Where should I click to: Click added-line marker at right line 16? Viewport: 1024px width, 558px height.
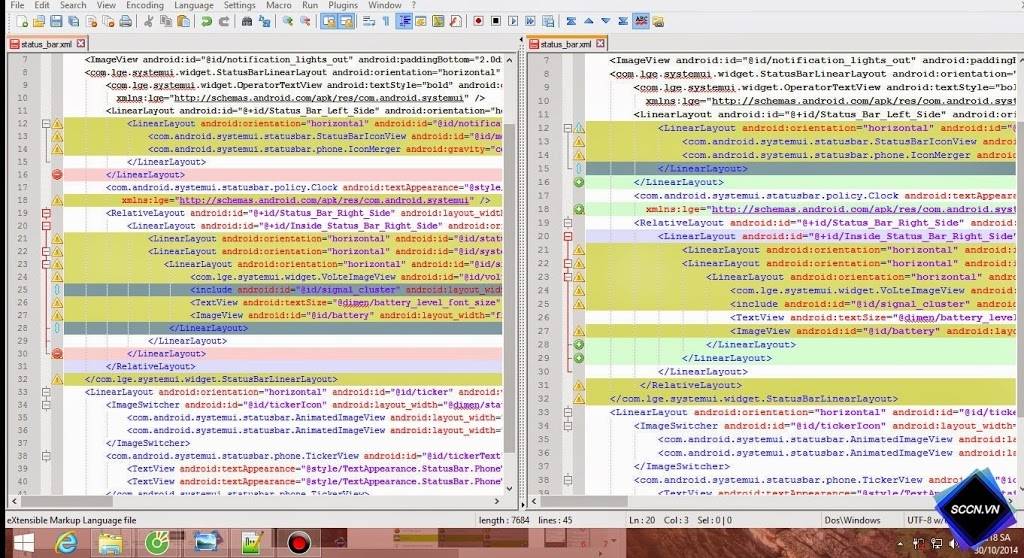click(579, 182)
